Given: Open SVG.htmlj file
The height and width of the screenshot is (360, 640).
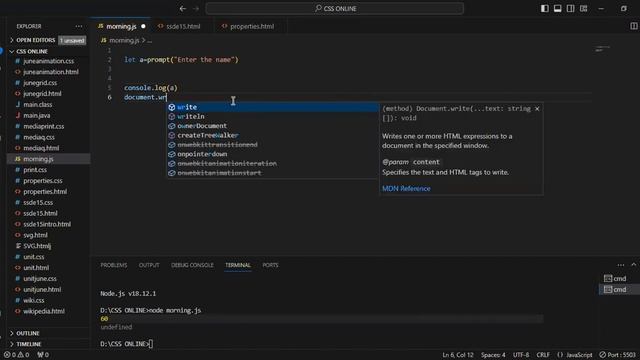Looking at the screenshot, I should point(37,246).
